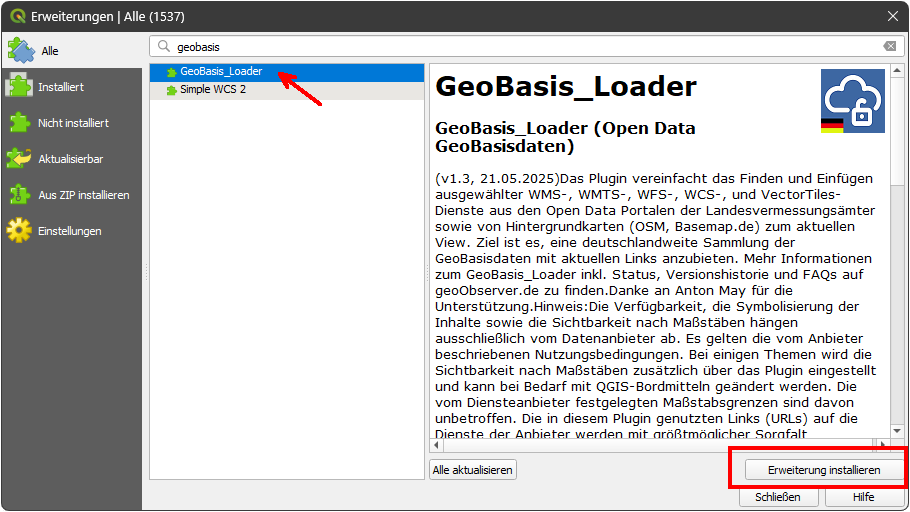The height and width of the screenshot is (512, 910).
Task: Select Simple WCS 2 in the plugin list
Action: (287, 90)
